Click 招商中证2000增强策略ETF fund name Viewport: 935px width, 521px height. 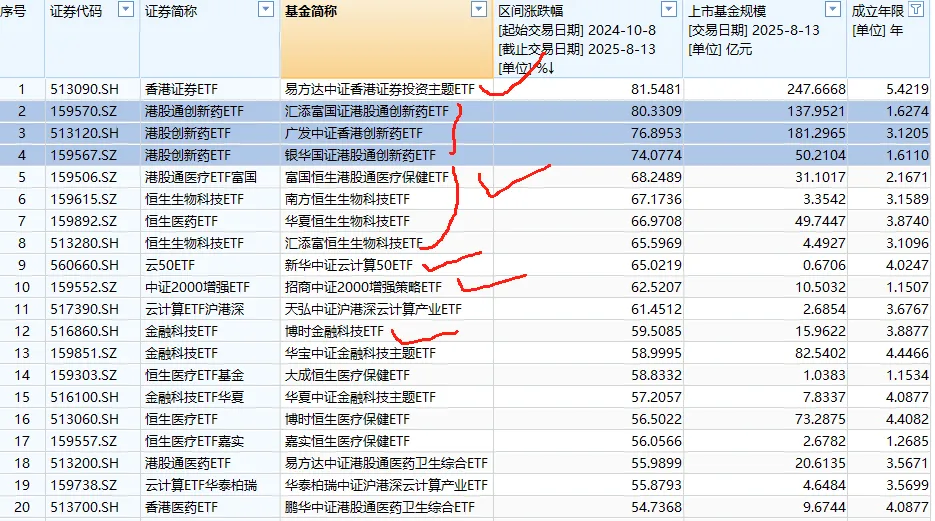coord(363,287)
